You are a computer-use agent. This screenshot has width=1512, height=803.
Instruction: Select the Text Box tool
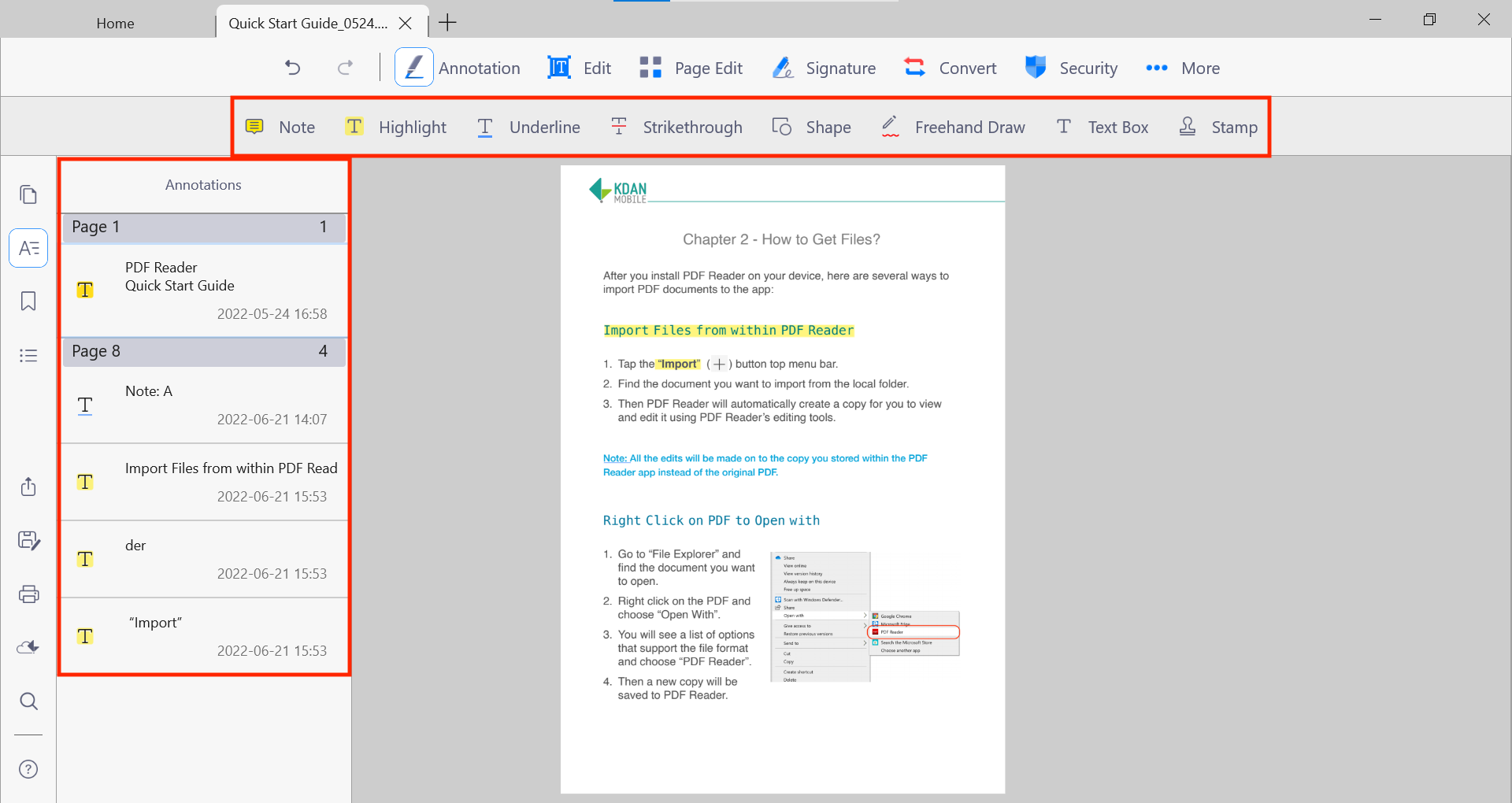coord(1102,127)
